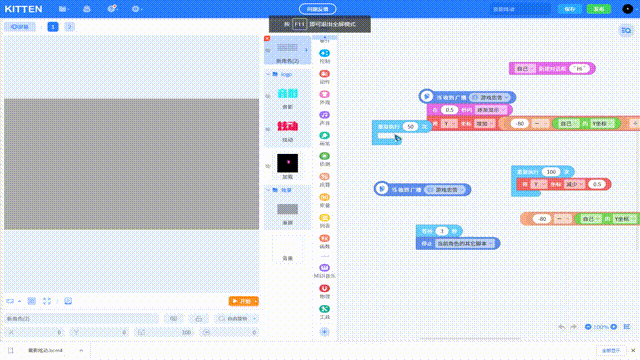The height and width of the screenshot is (360, 640).
Task: Toggle visibility of the cyan logo sprite
Action: tap(268, 96)
